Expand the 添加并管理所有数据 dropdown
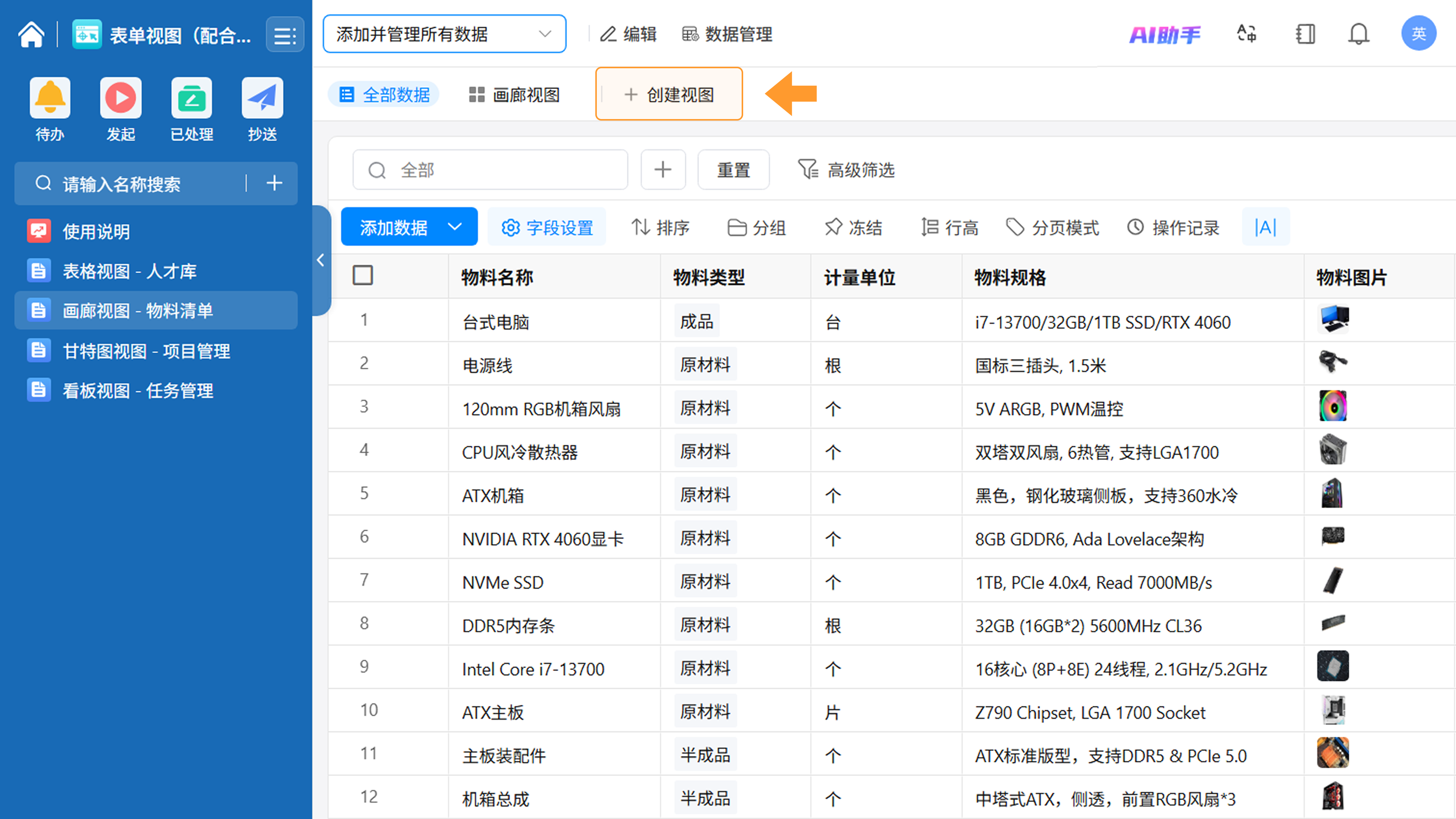 [x=444, y=35]
